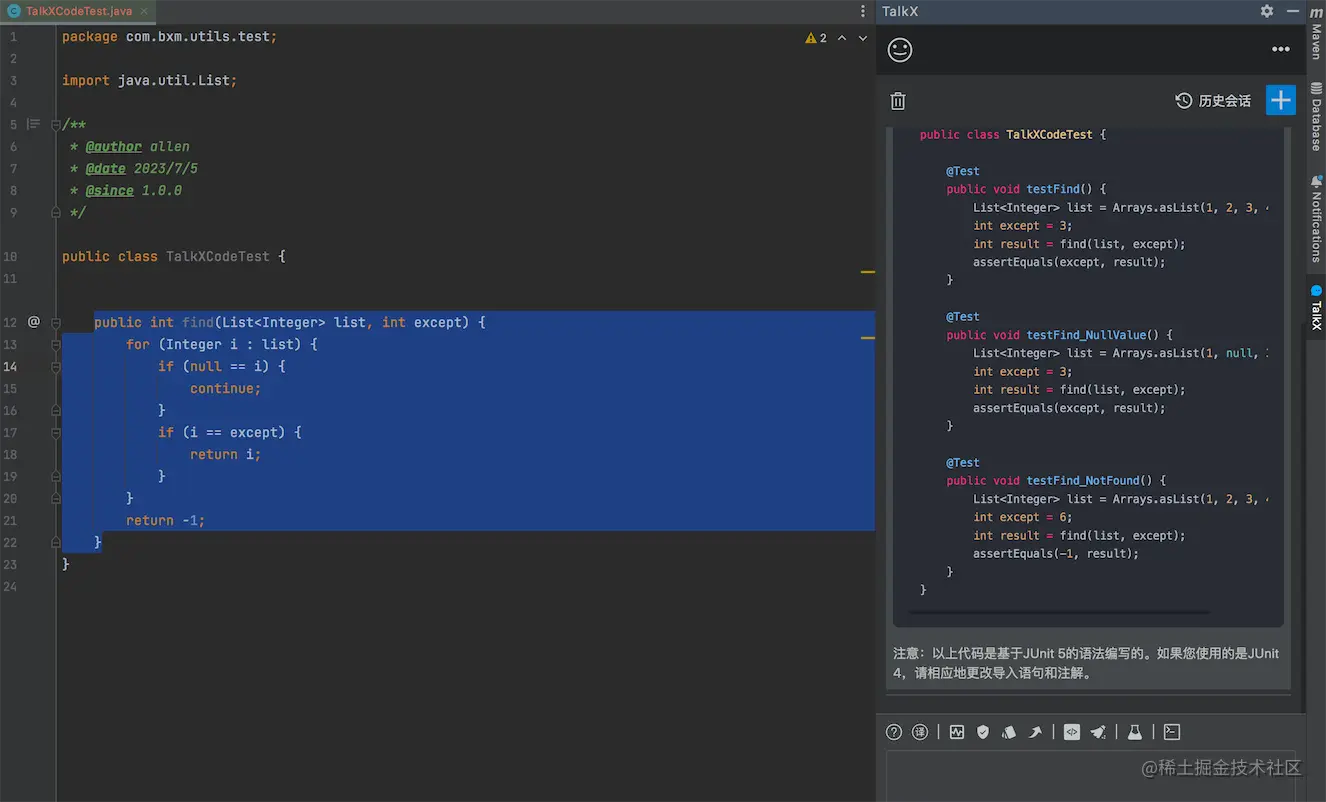1326x802 pixels.
Task: Click the fold end marker at line 16
Action: coord(56,410)
